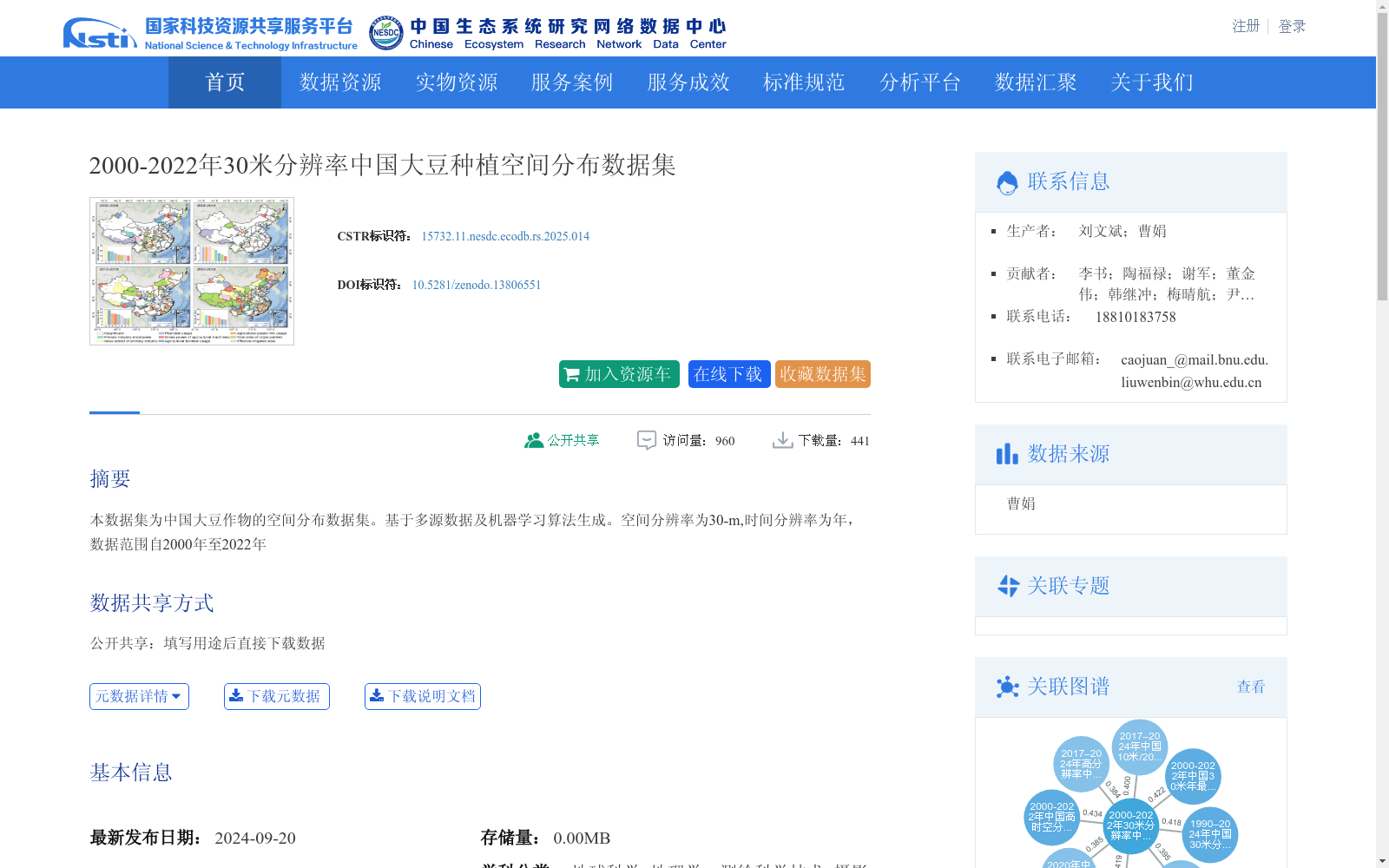This screenshot has height=868, width=1389.
Task: Click the 2017–2024年中国10米 graph node
Action: [1140, 746]
